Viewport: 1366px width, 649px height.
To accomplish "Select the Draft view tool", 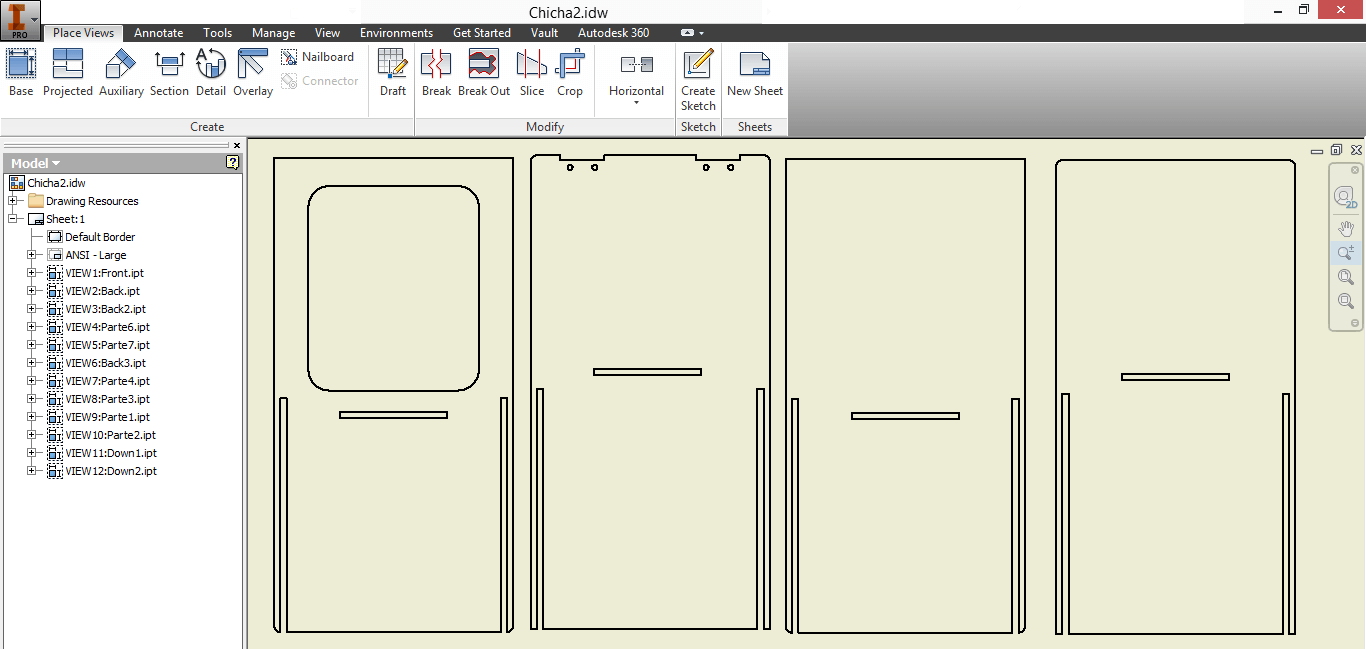I will coord(393,73).
